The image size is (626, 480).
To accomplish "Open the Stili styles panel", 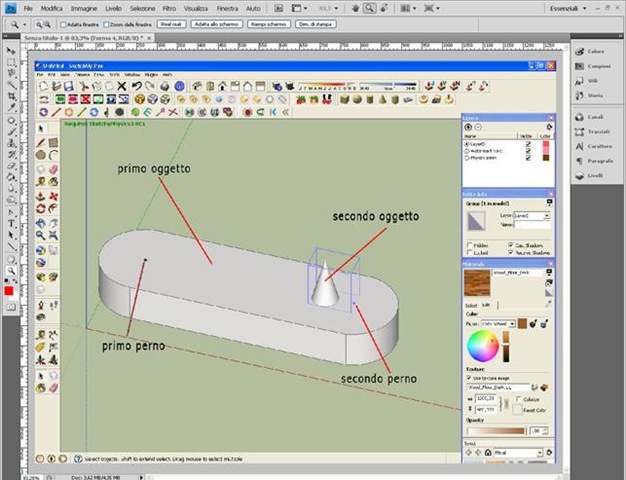I will pyautogui.click(x=593, y=81).
